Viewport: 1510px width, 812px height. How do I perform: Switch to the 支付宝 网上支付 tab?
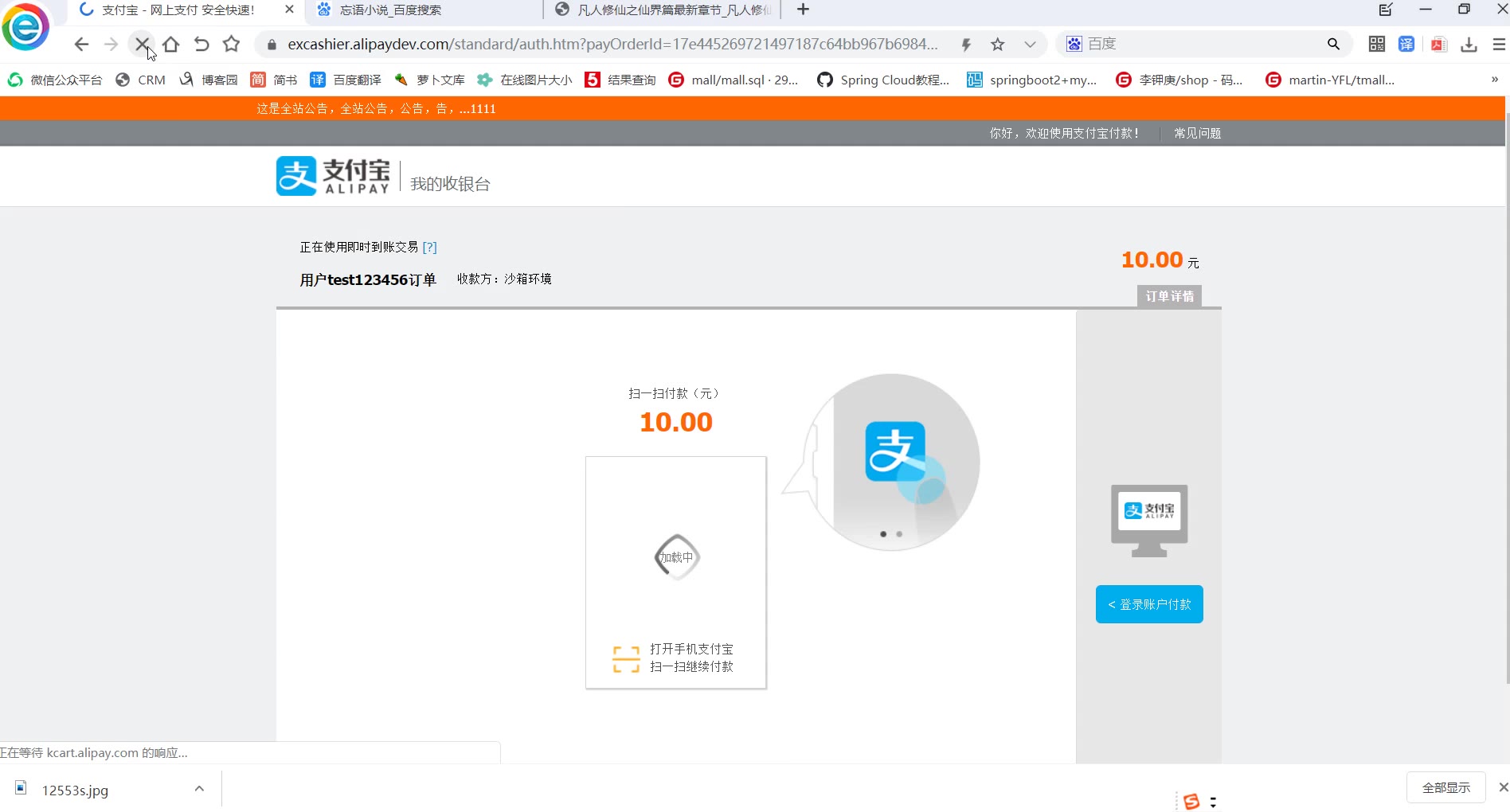177,10
